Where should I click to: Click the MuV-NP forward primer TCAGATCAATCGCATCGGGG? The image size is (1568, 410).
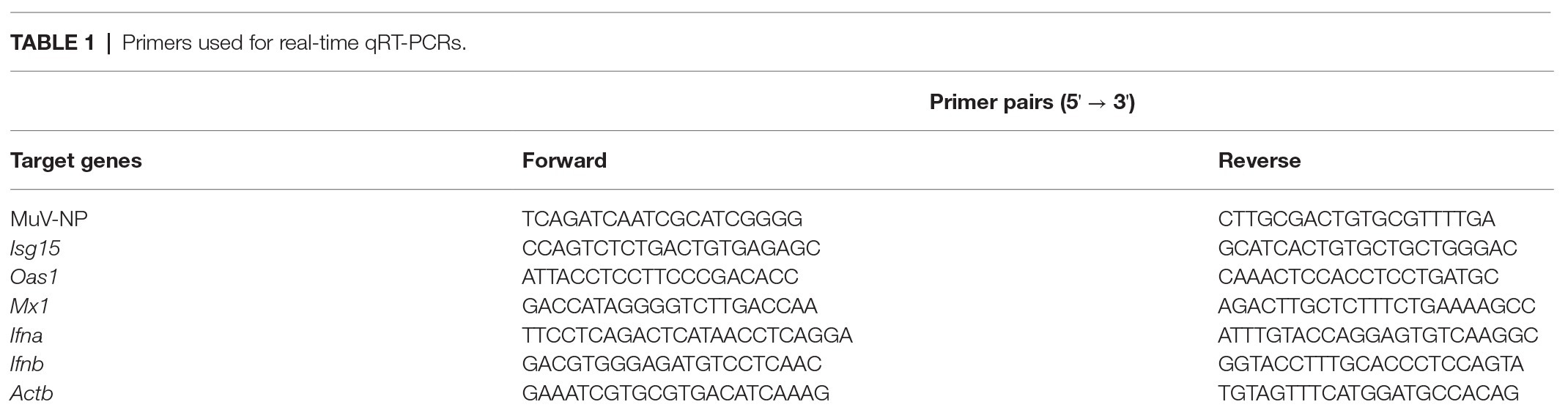click(x=662, y=219)
